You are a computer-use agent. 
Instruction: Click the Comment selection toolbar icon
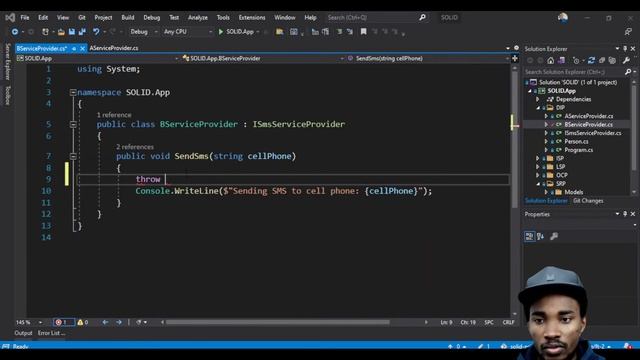[x=339, y=32]
